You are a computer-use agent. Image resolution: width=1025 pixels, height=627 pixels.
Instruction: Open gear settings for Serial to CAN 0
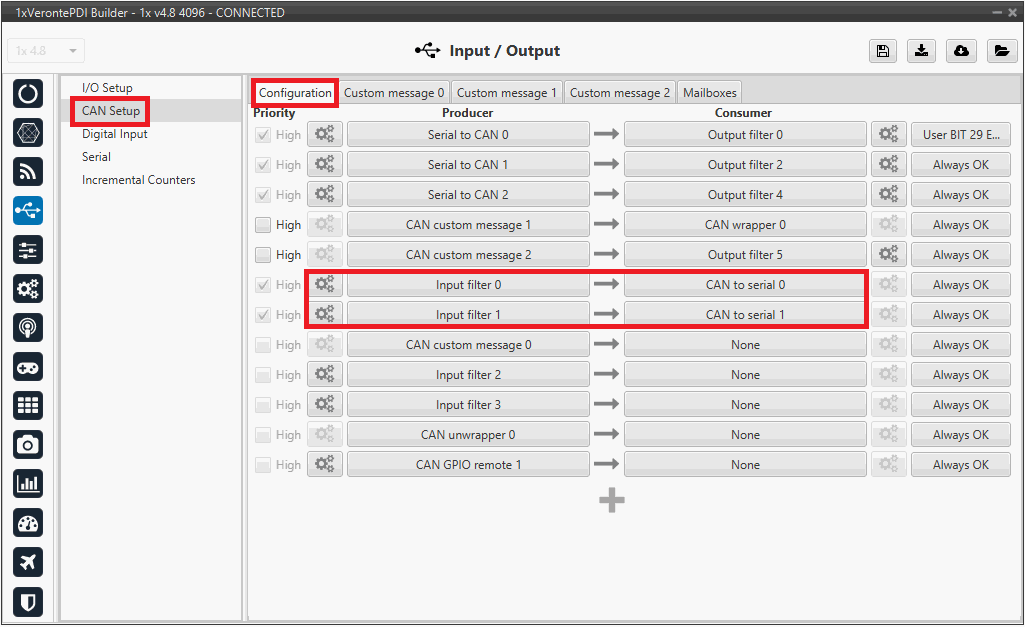tap(324, 135)
